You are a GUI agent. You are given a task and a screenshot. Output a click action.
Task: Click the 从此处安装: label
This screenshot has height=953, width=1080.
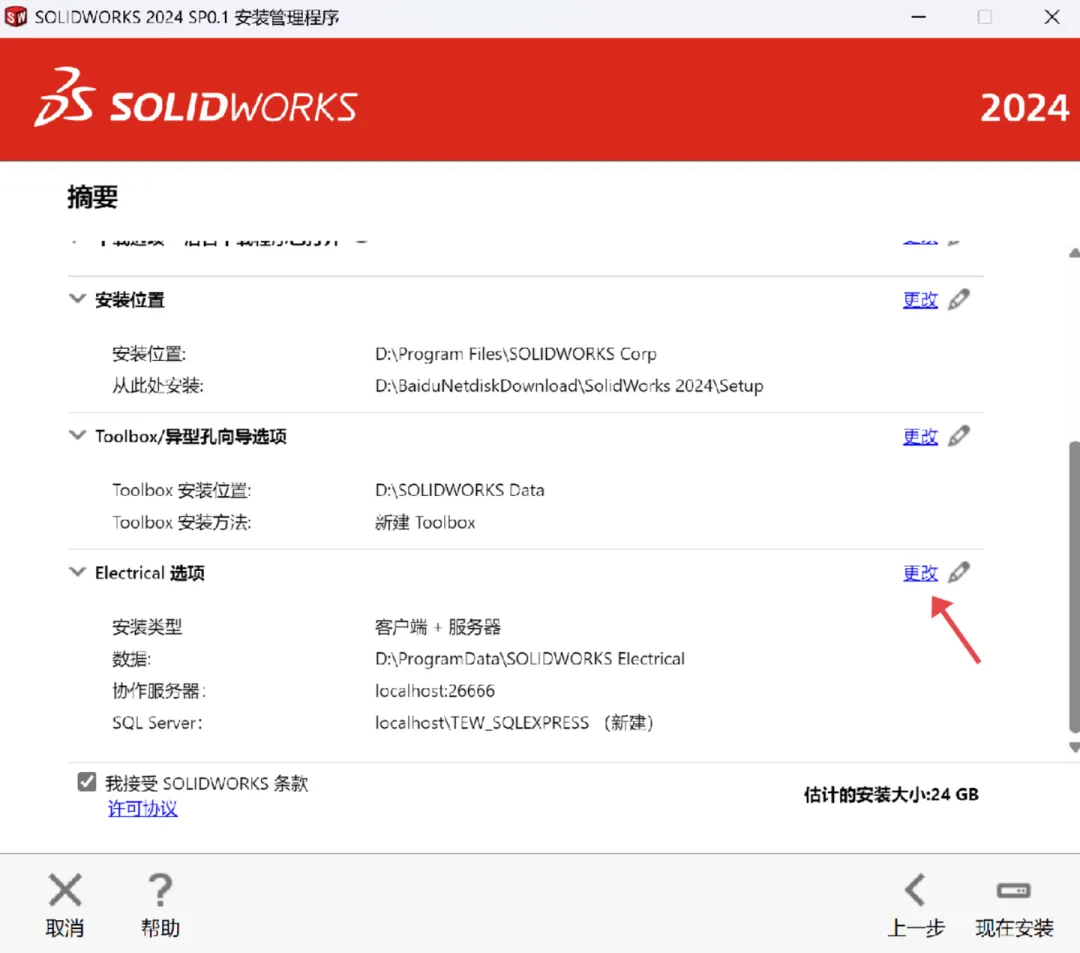point(158,386)
